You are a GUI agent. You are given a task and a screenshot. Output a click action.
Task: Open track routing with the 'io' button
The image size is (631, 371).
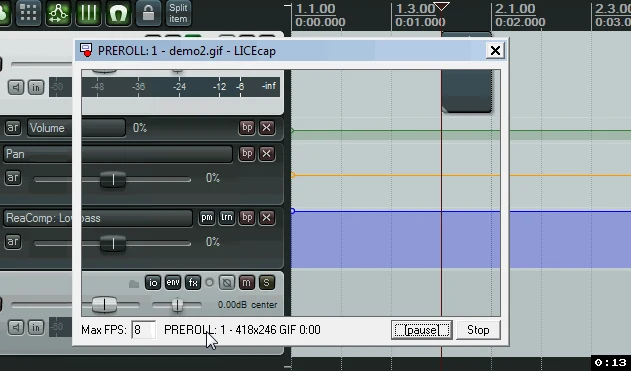(153, 282)
